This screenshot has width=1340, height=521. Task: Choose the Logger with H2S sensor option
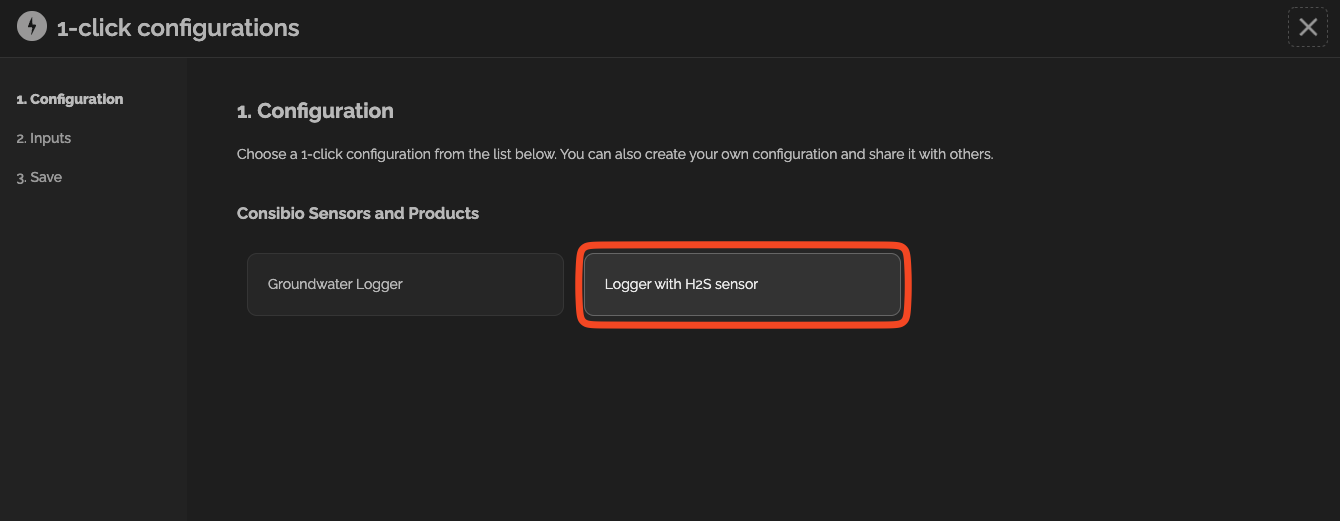[743, 284]
